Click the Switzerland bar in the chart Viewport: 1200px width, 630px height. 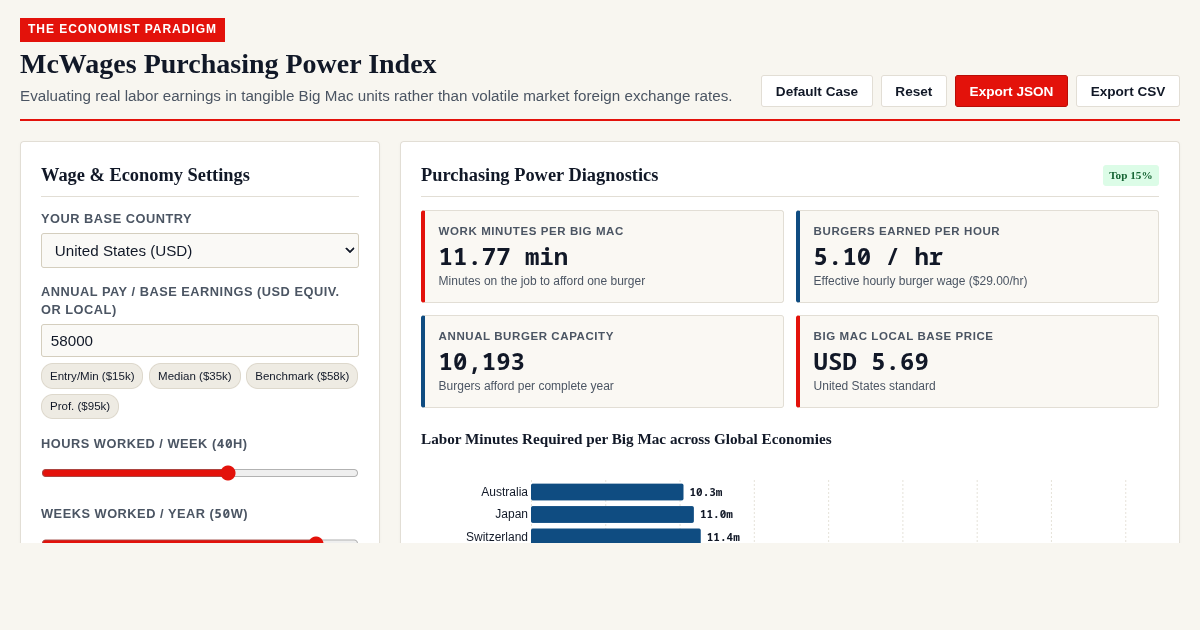(616, 537)
